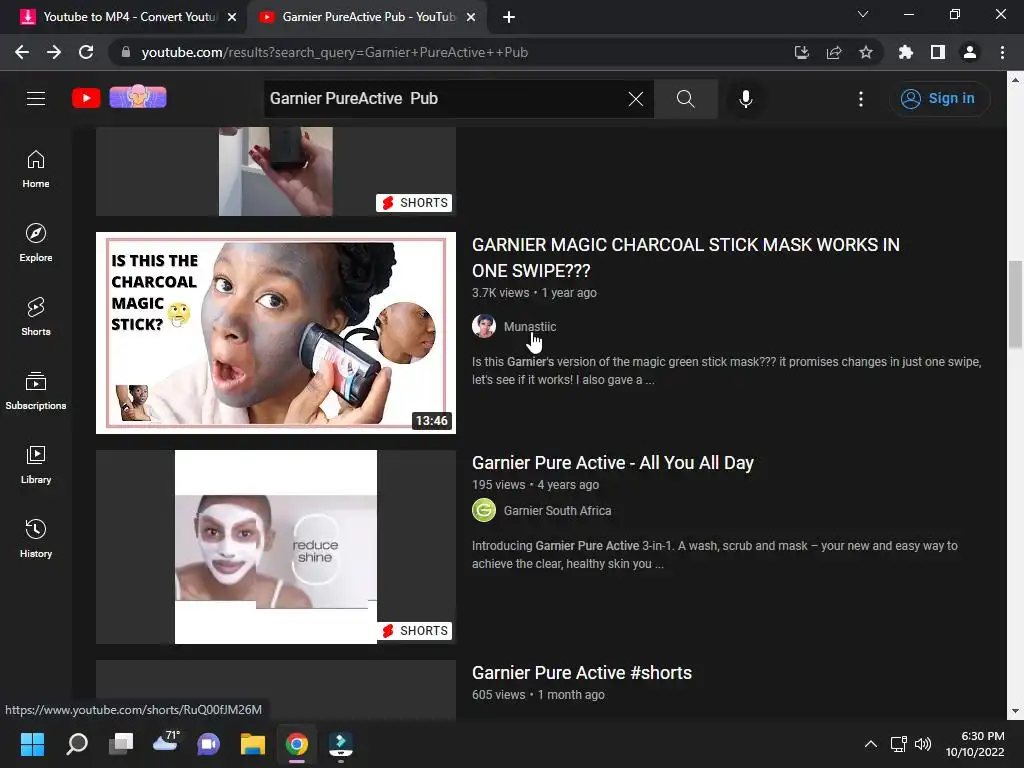
Task: Open the reduce shine video thumbnail
Action: [276, 547]
